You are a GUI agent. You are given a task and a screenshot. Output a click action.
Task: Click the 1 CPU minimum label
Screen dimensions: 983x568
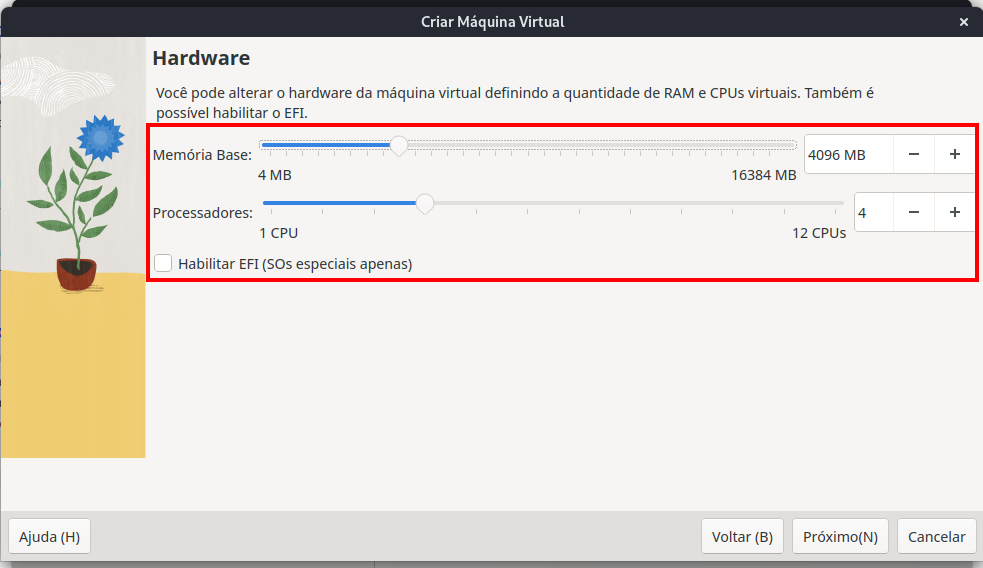tap(279, 233)
